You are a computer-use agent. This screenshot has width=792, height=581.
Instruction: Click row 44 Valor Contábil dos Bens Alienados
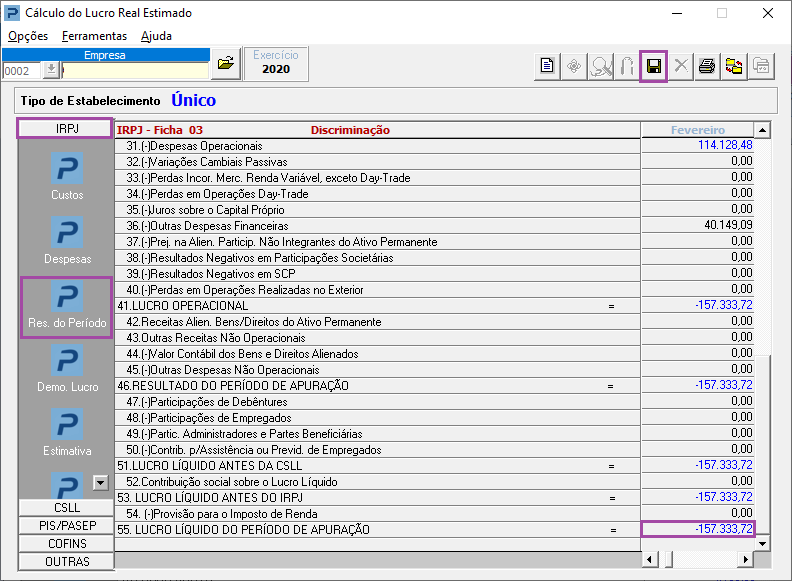pyautogui.click(x=377, y=354)
